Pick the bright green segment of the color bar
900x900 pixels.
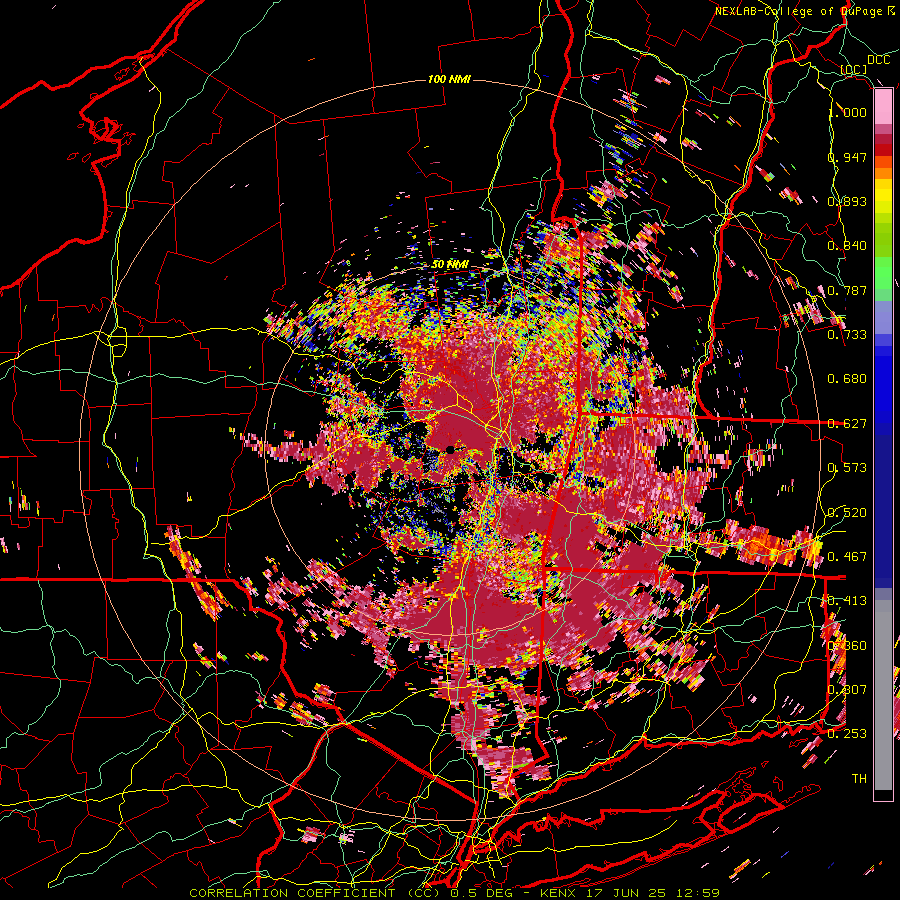pos(883,273)
